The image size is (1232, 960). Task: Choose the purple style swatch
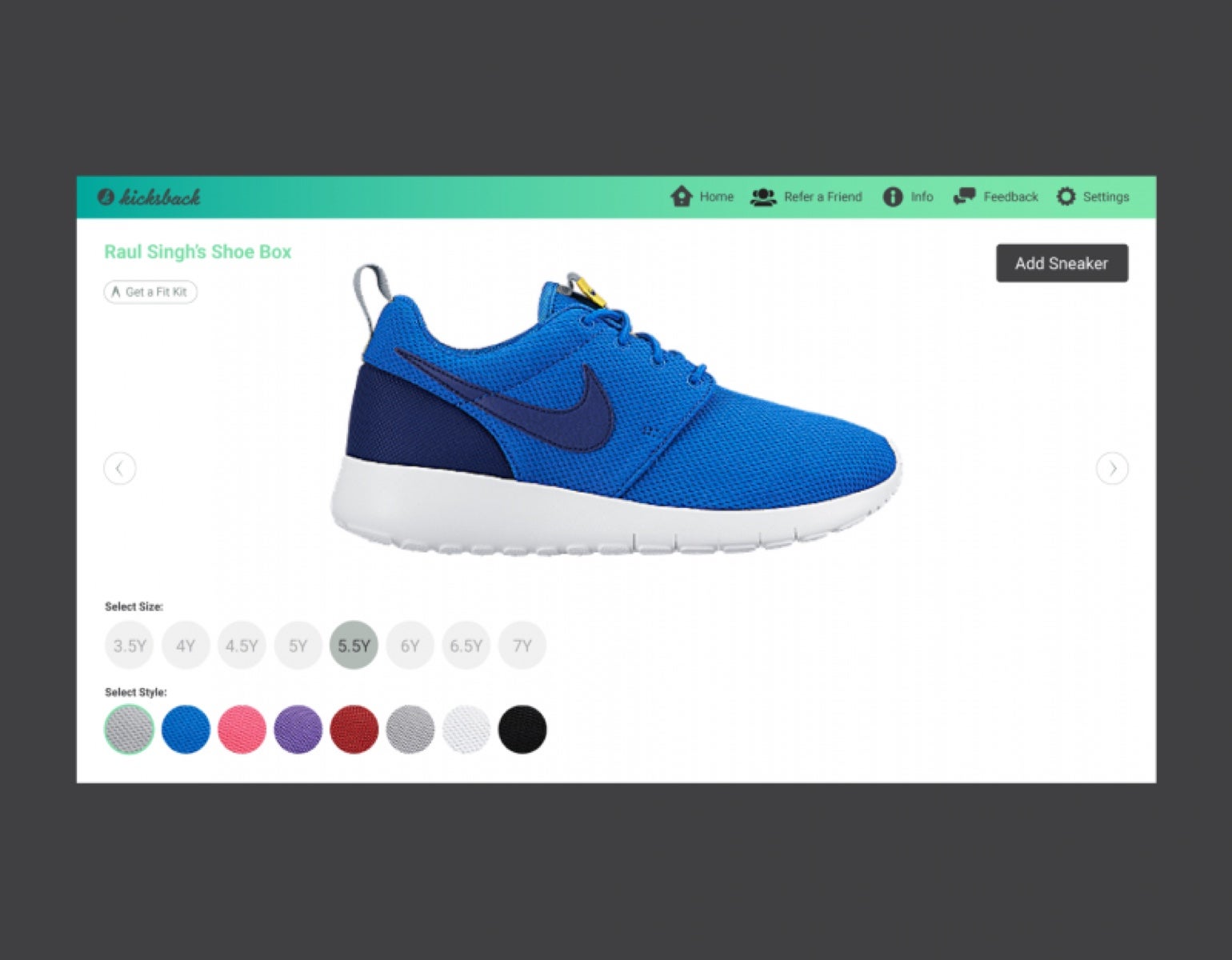click(298, 730)
